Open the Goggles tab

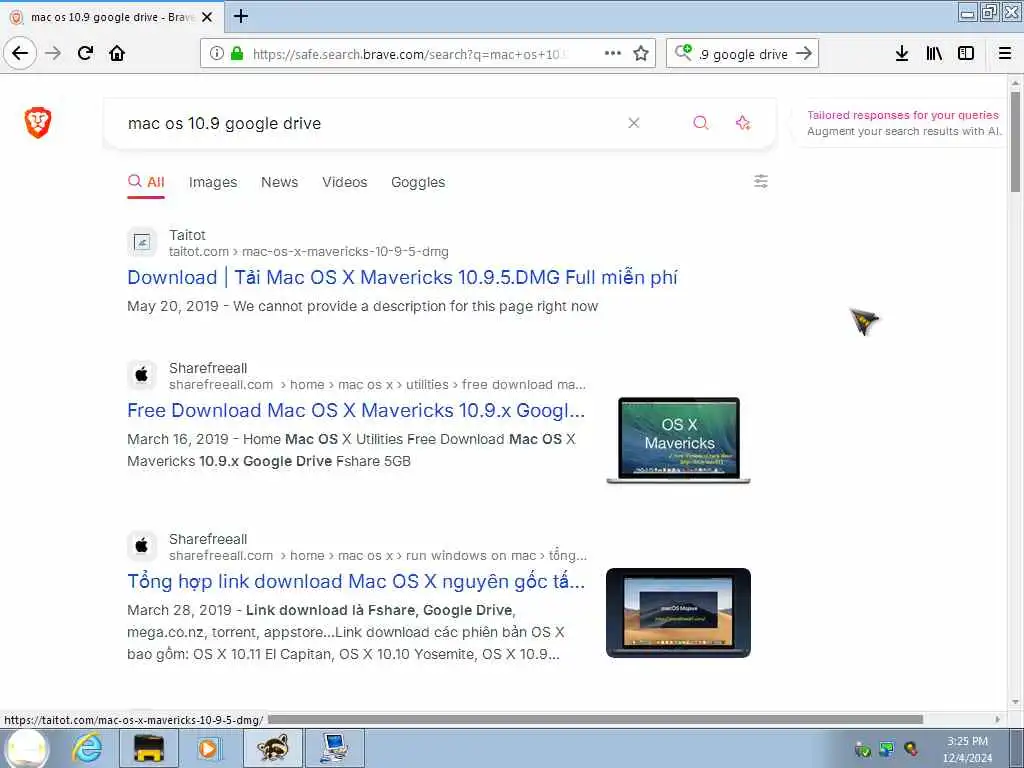[x=418, y=182]
